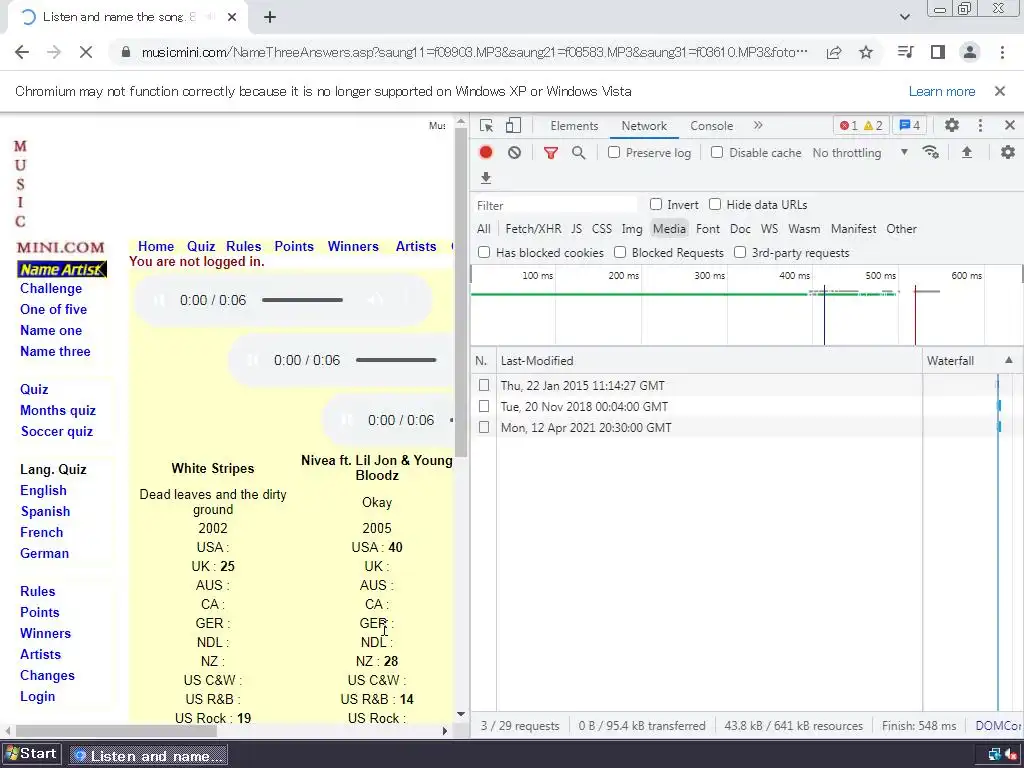
Task: Open the Name three sidebar link
Action: pyautogui.click(x=55, y=351)
